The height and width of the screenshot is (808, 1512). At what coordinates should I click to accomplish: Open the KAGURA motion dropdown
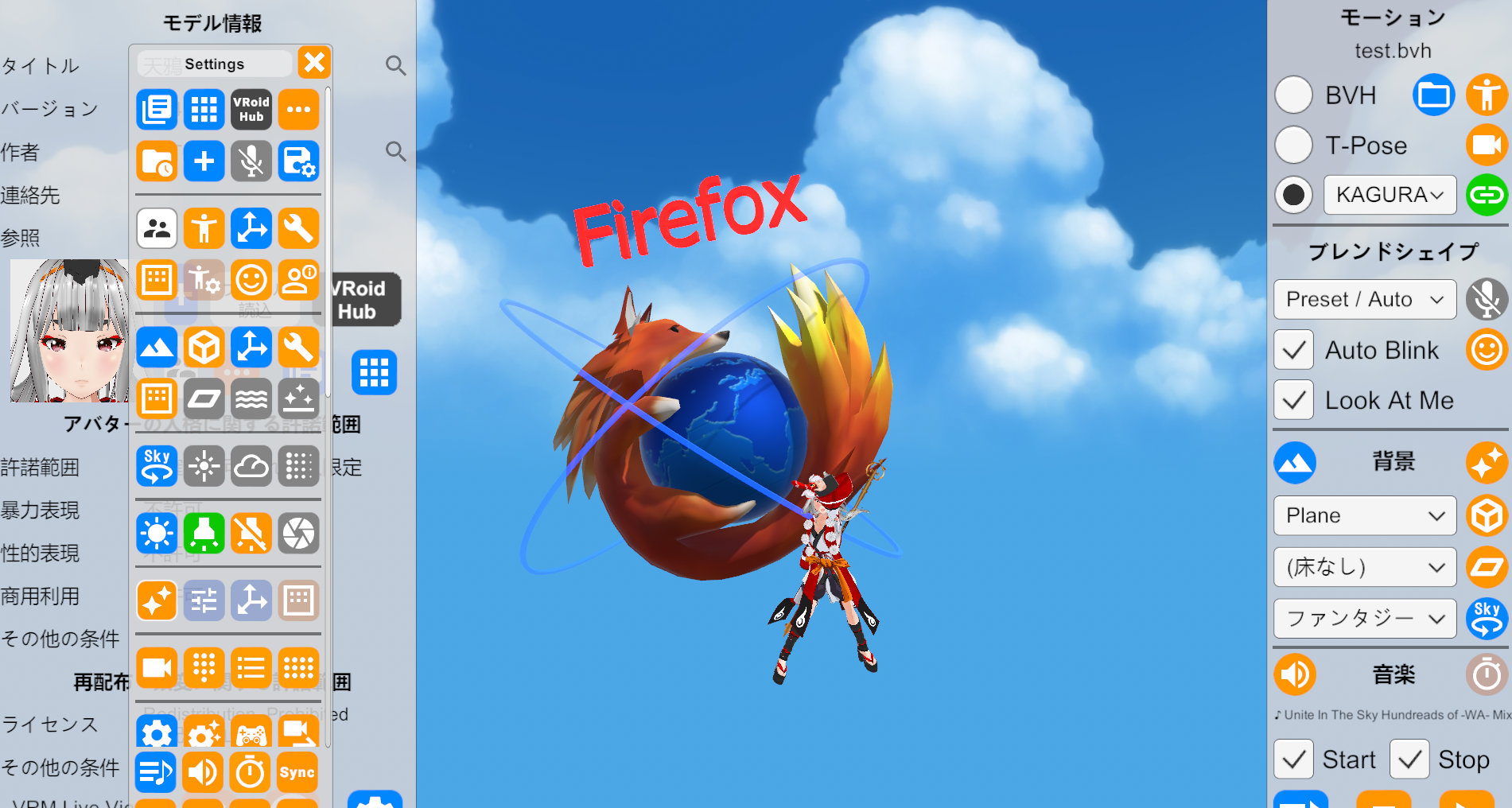point(1390,195)
